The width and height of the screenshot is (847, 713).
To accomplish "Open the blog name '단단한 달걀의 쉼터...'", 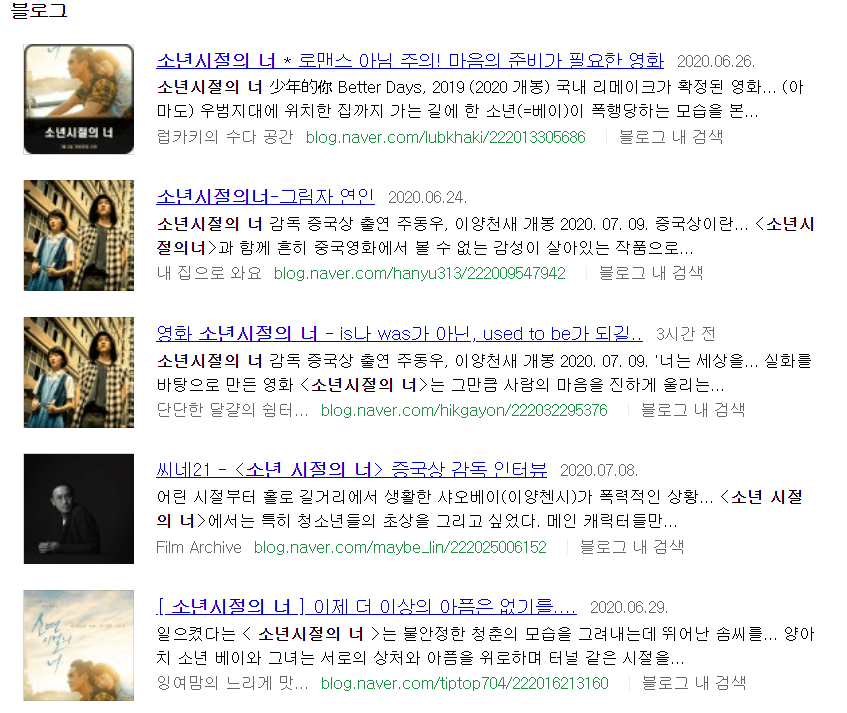I will click(232, 410).
